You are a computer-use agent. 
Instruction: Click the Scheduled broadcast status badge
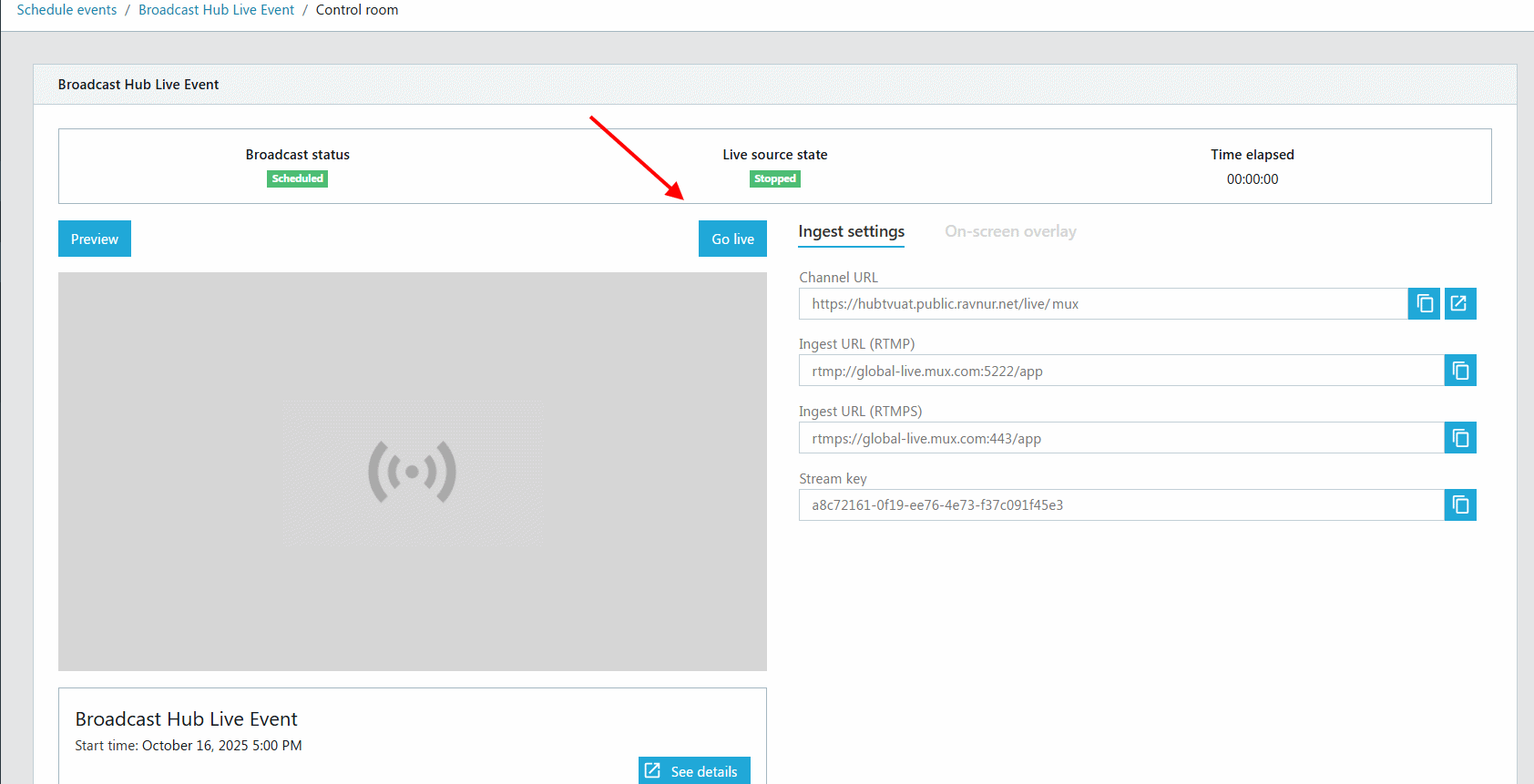click(298, 178)
